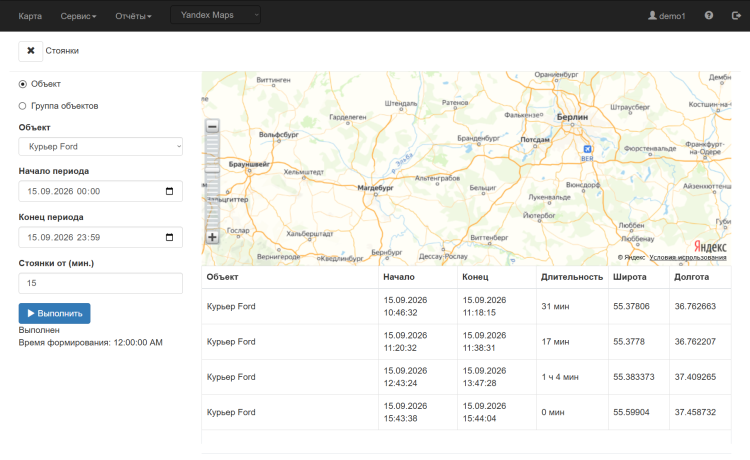750x460 pixels.
Task: Select the Группа объектов radio option
Action: (x=22, y=106)
